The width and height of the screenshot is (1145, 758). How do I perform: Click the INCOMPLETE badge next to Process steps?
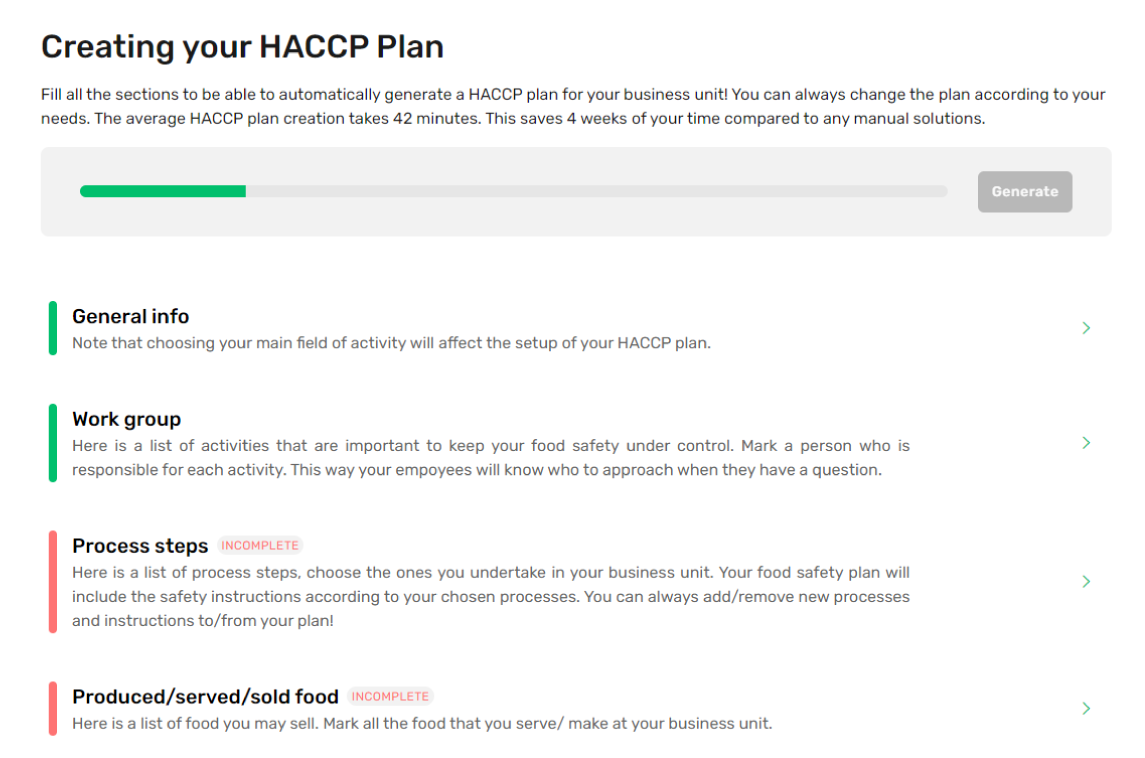[260, 545]
